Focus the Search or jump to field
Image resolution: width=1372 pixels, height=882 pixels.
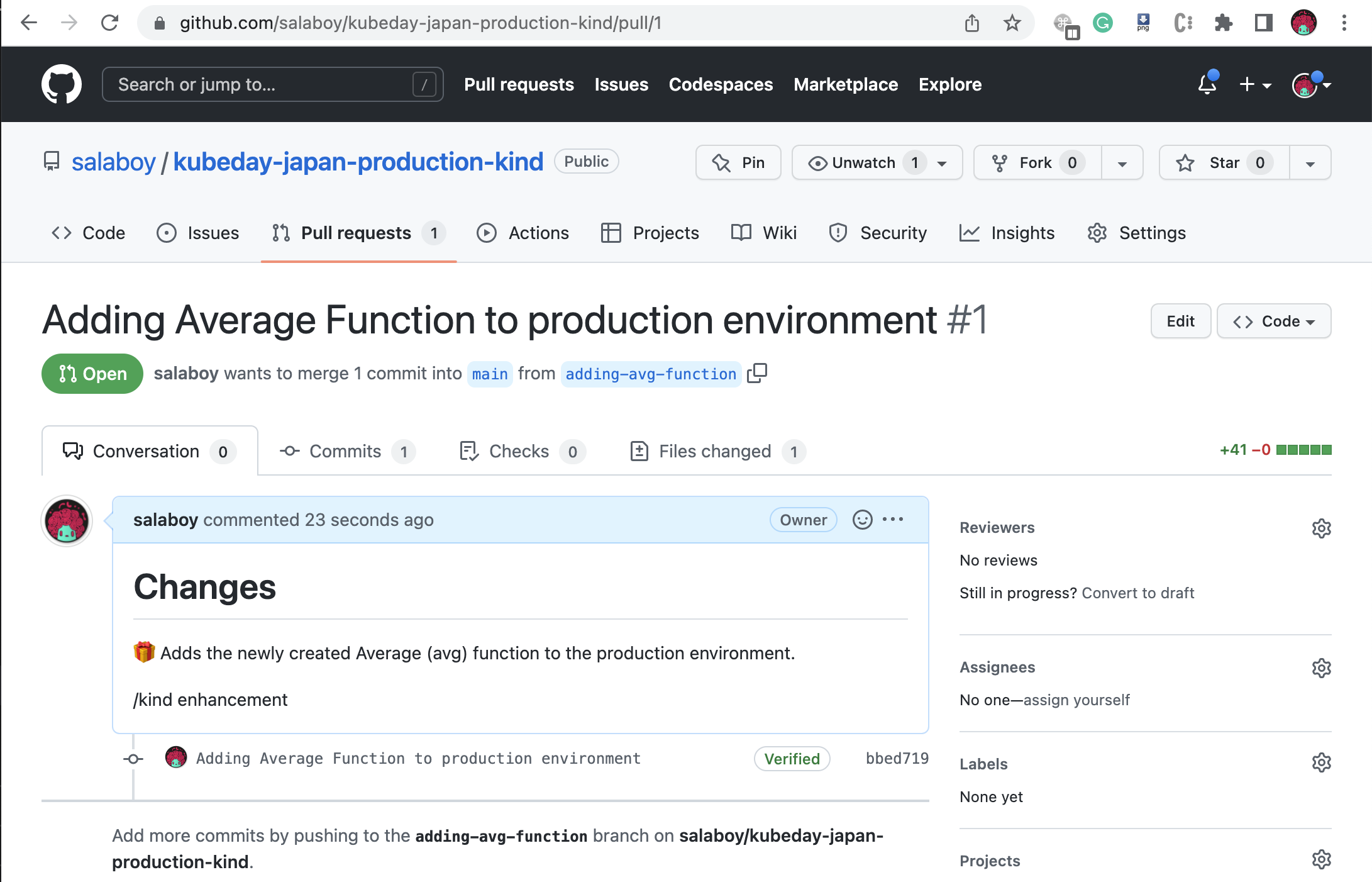click(264, 84)
